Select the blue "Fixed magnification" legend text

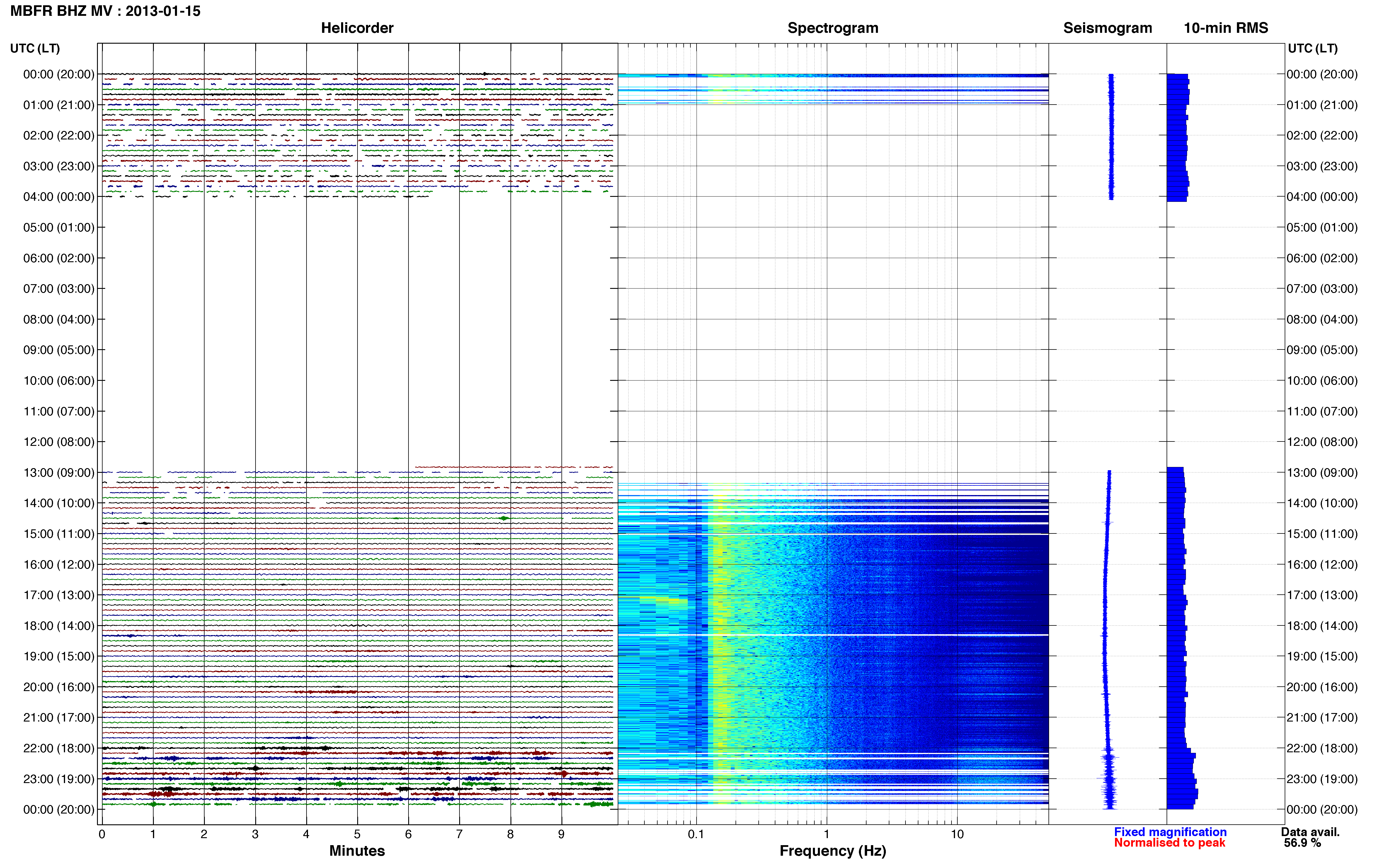[x=1170, y=832]
